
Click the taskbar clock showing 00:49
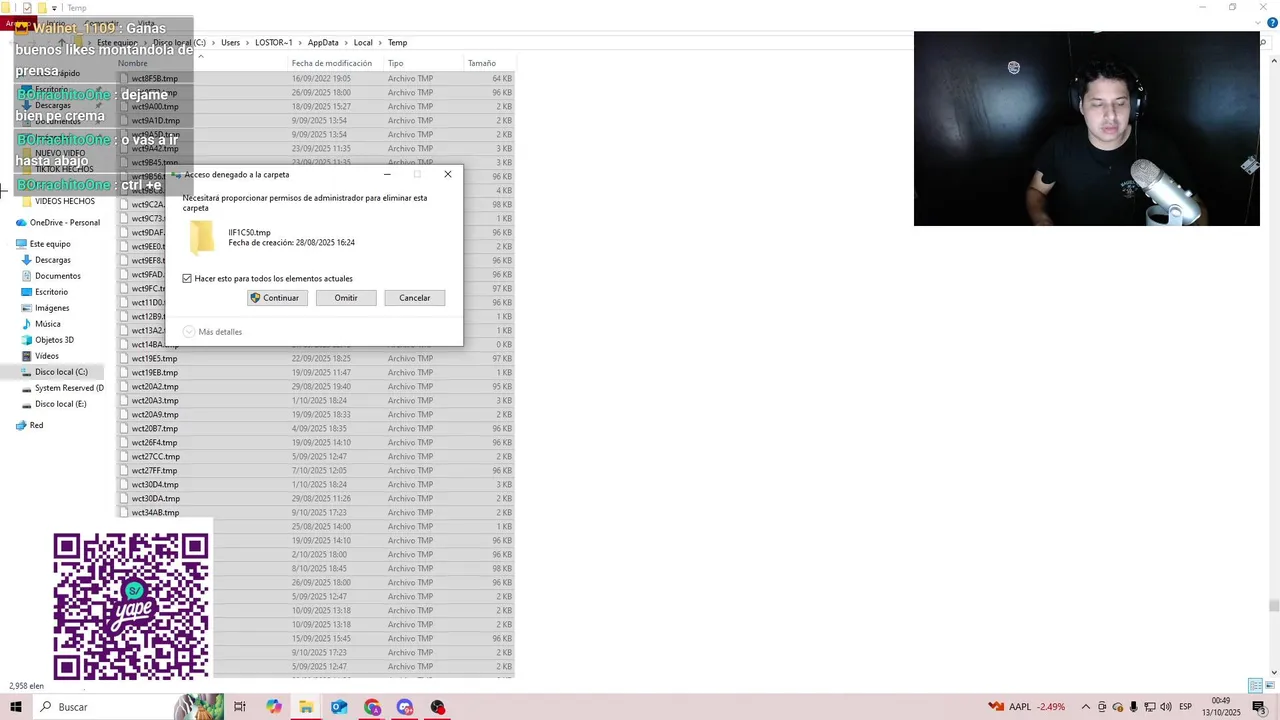[x=1221, y=707]
